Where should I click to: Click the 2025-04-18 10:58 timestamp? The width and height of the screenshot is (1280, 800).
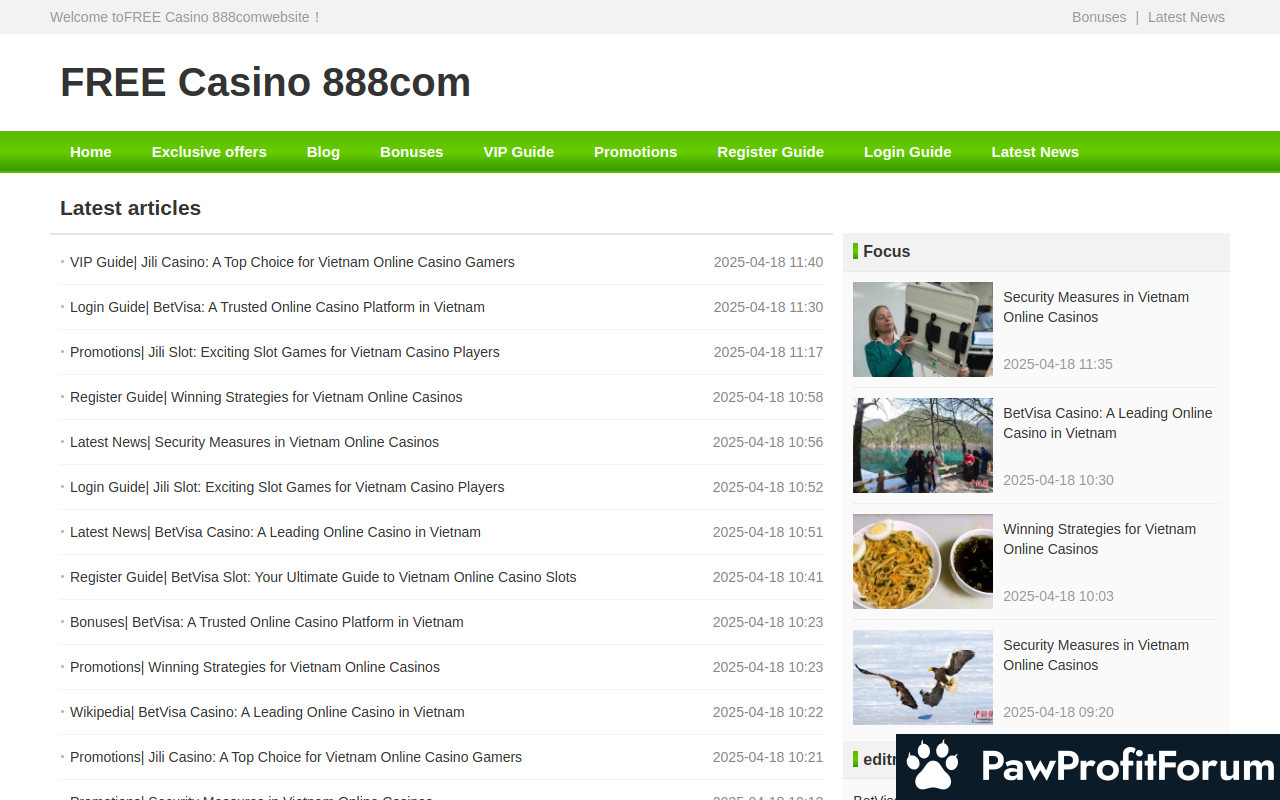coord(768,397)
